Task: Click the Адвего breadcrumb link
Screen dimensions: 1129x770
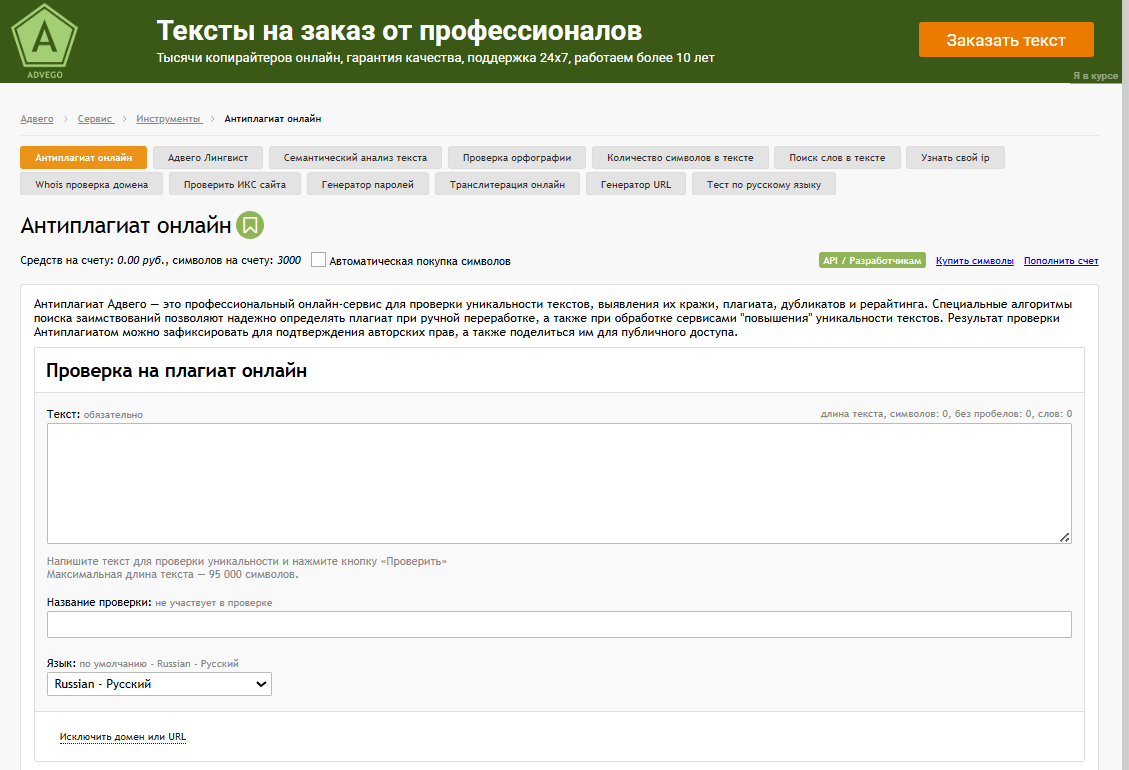Action: [x=37, y=119]
